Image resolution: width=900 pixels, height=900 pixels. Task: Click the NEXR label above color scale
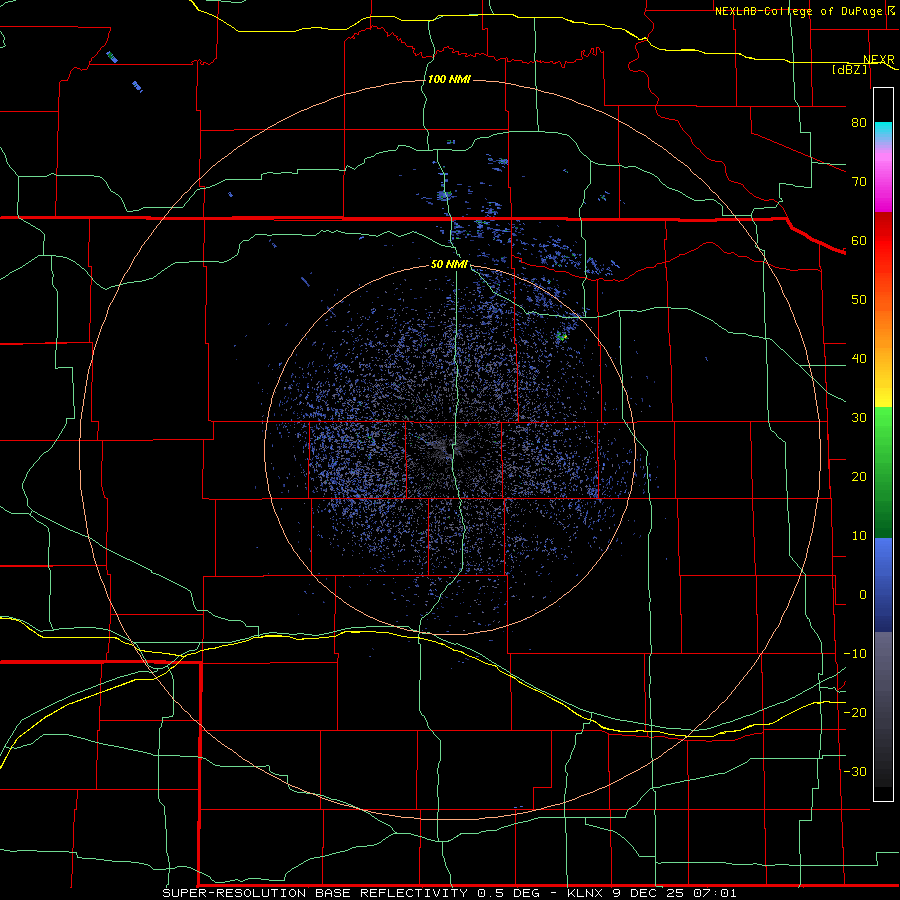[878, 60]
